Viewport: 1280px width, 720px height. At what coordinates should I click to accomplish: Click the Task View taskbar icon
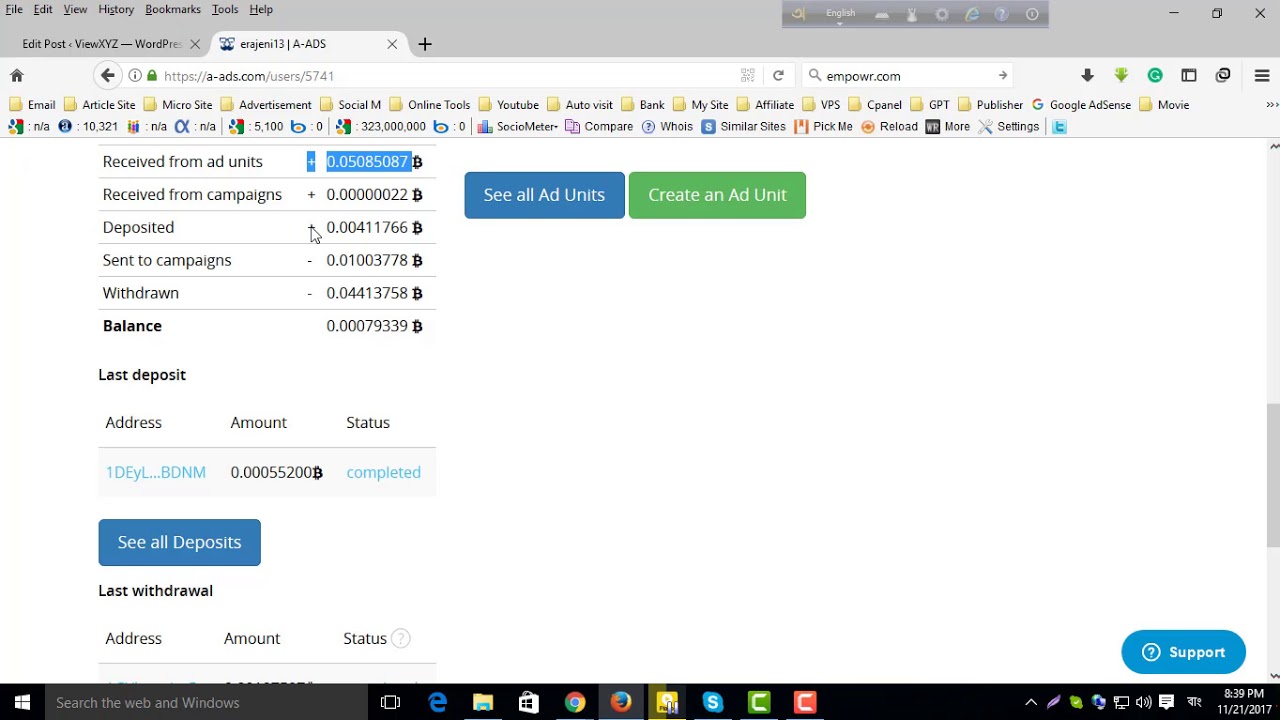pos(390,702)
